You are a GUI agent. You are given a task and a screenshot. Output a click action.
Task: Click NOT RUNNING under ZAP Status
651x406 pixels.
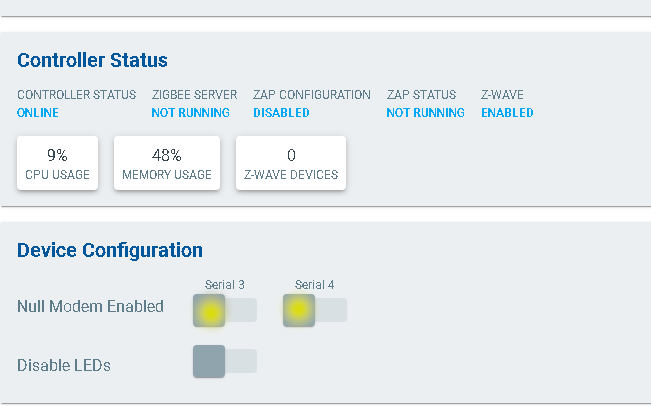click(425, 113)
